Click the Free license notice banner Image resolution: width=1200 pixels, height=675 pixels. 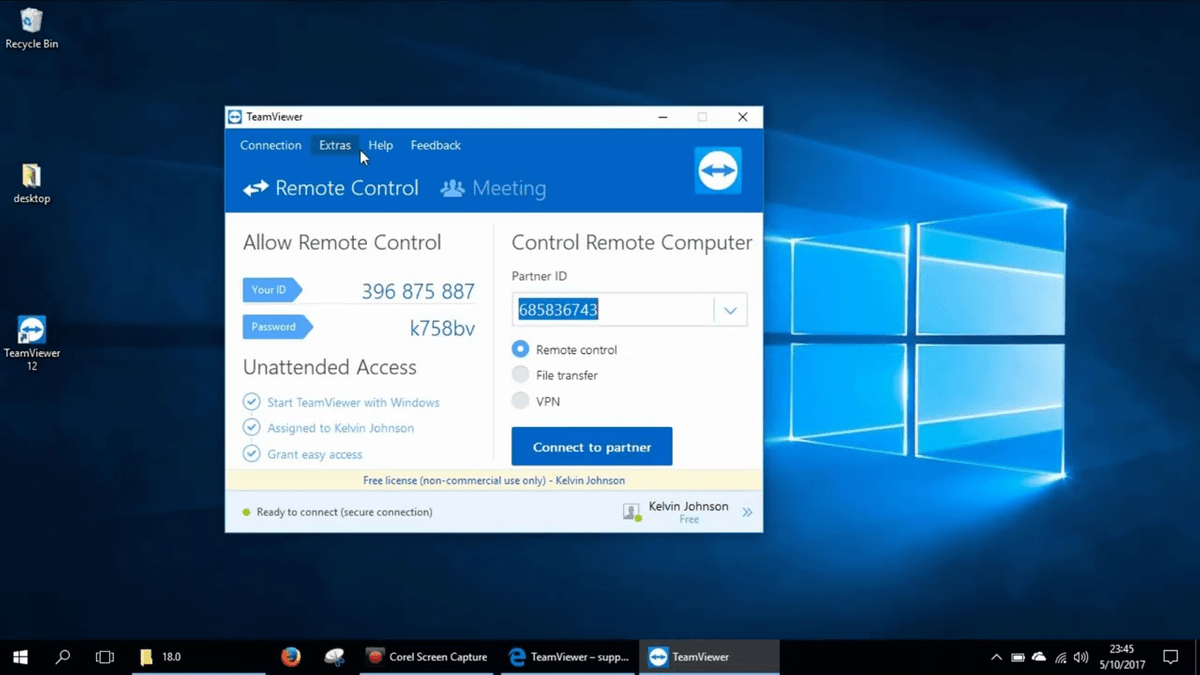pyautogui.click(x=494, y=480)
